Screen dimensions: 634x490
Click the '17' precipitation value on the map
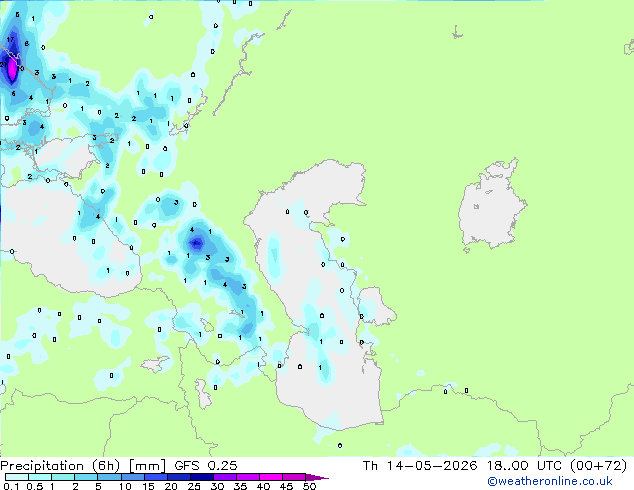10,40
